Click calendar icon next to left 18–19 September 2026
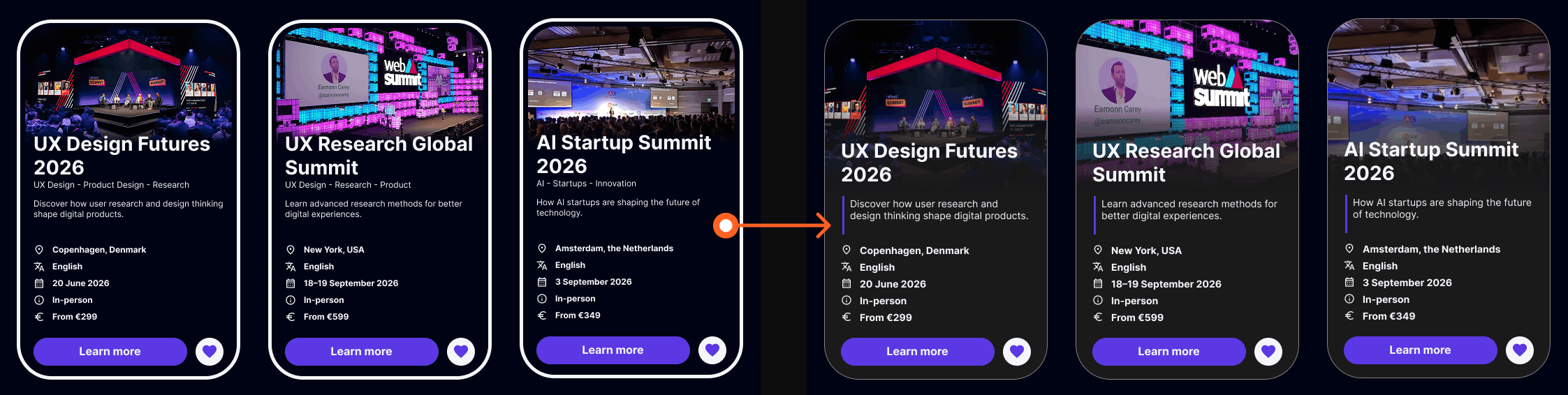 pyautogui.click(x=291, y=283)
